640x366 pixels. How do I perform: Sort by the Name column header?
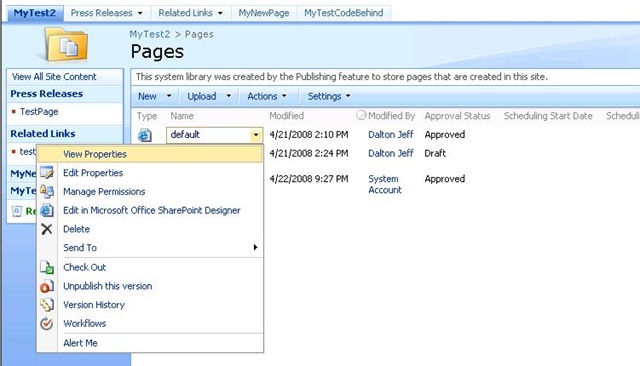click(x=182, y=116)
